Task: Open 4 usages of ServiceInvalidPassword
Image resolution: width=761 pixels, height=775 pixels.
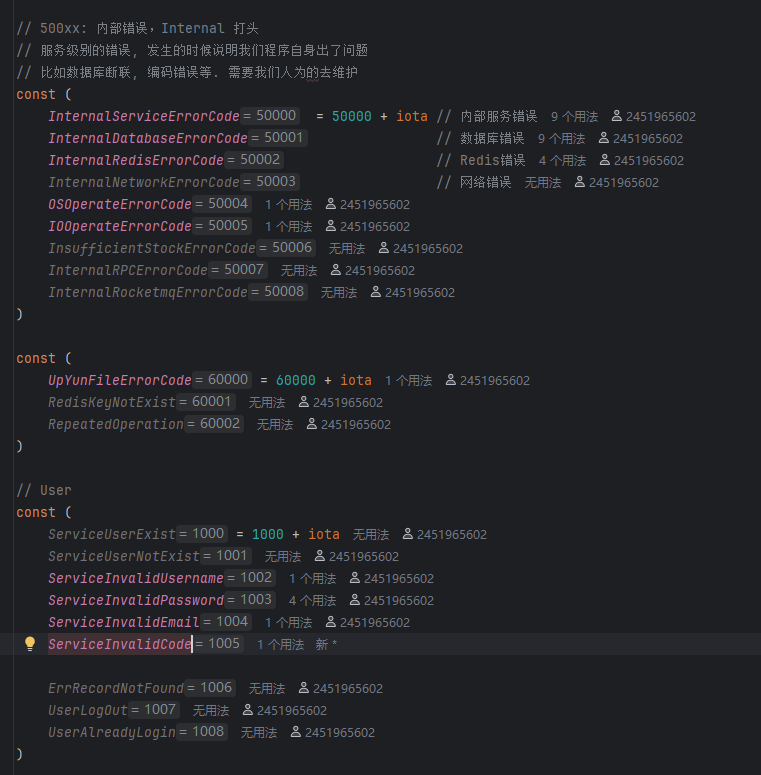Action: click(312, 601)
